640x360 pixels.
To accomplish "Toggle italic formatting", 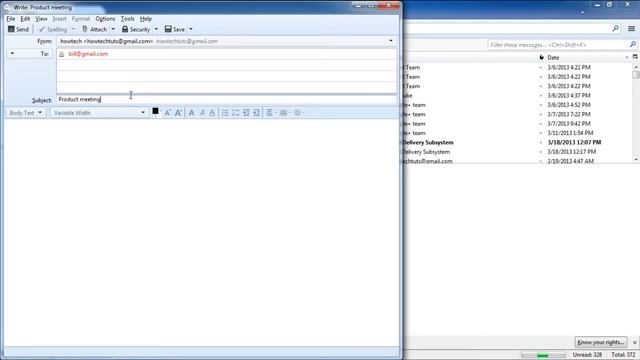I will pos(202,113).
